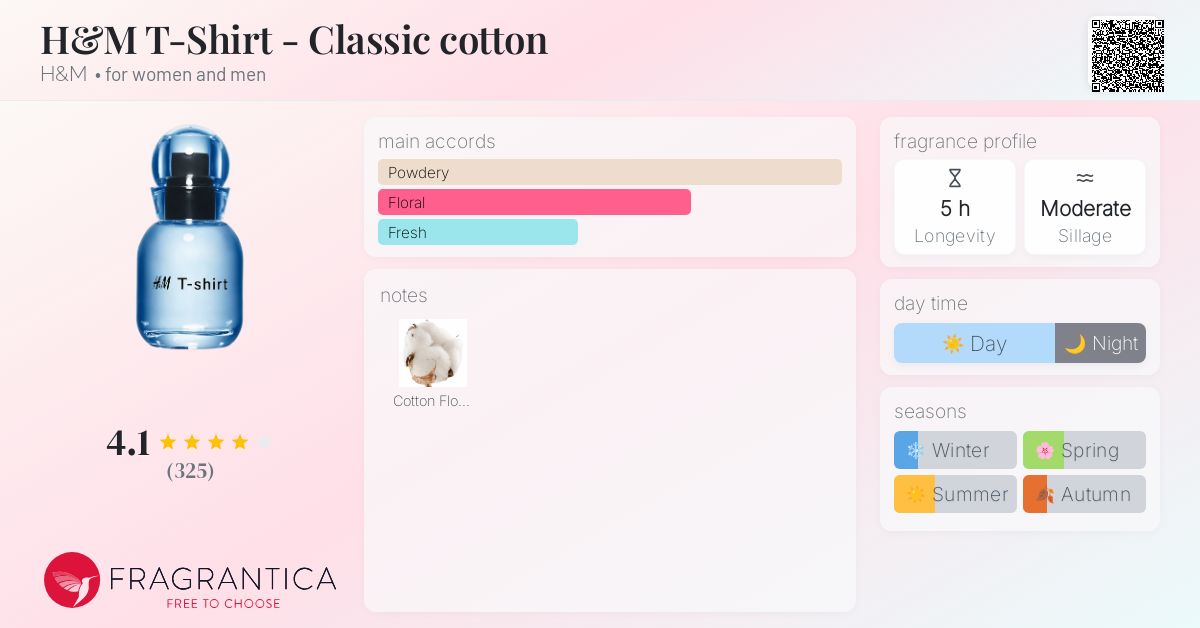Switch to the Spring season option
Screen dimensions: 1200x628
click(1084, 450)
